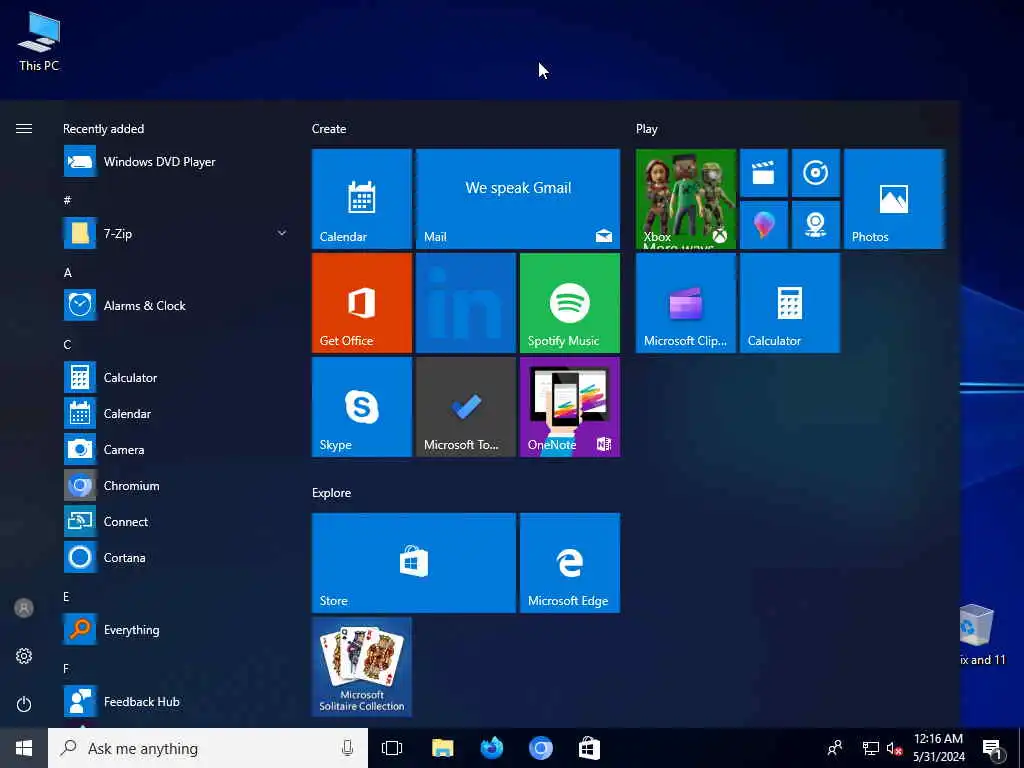Open the 7-Zip folder entry
The width and height of the screenshot is (1024, 768).
tap(175, 233)
